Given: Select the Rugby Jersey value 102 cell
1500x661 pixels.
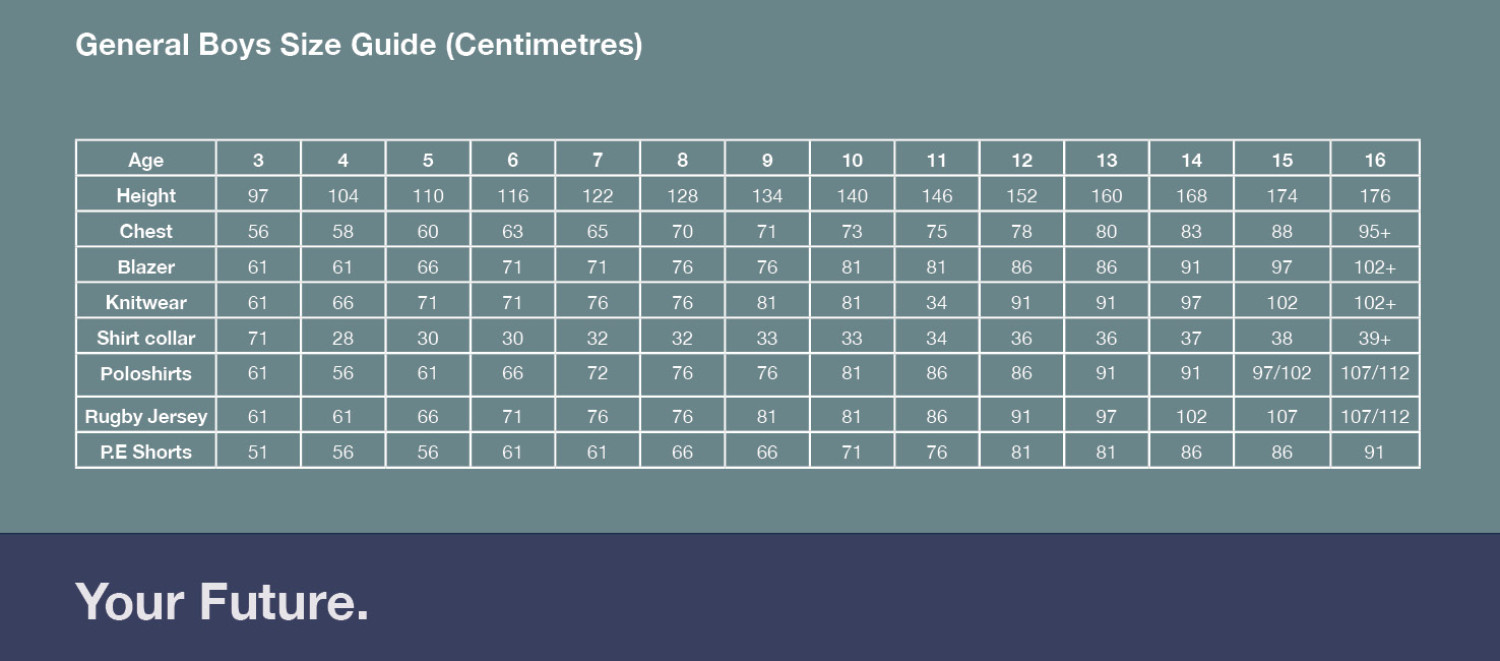Looking at the screenshot, I should [1191, 416].
